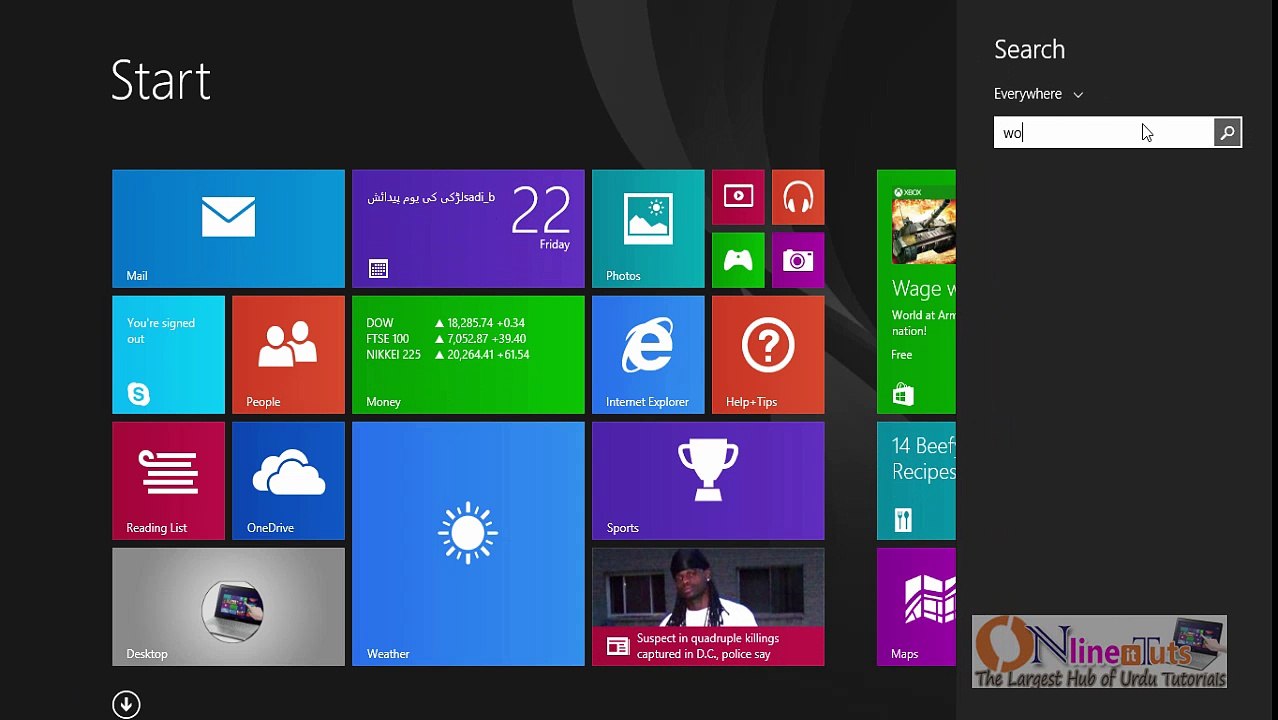1278x720 pixels.
Task: Open the Food tile showing Beef Recipes
Action: pos(916,481)
